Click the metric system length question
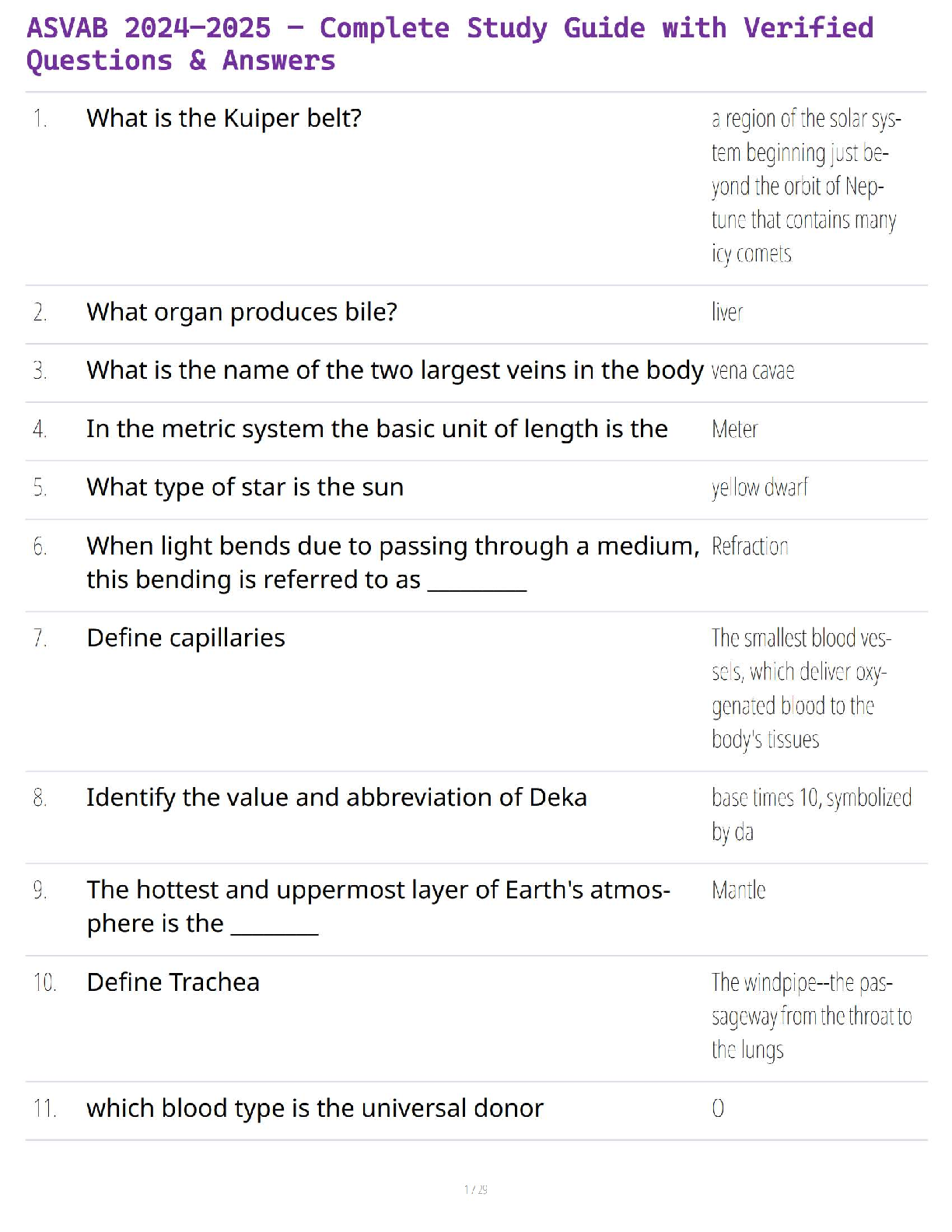Viewport: 952px width, 1232px height. click(x=376, y=429)
